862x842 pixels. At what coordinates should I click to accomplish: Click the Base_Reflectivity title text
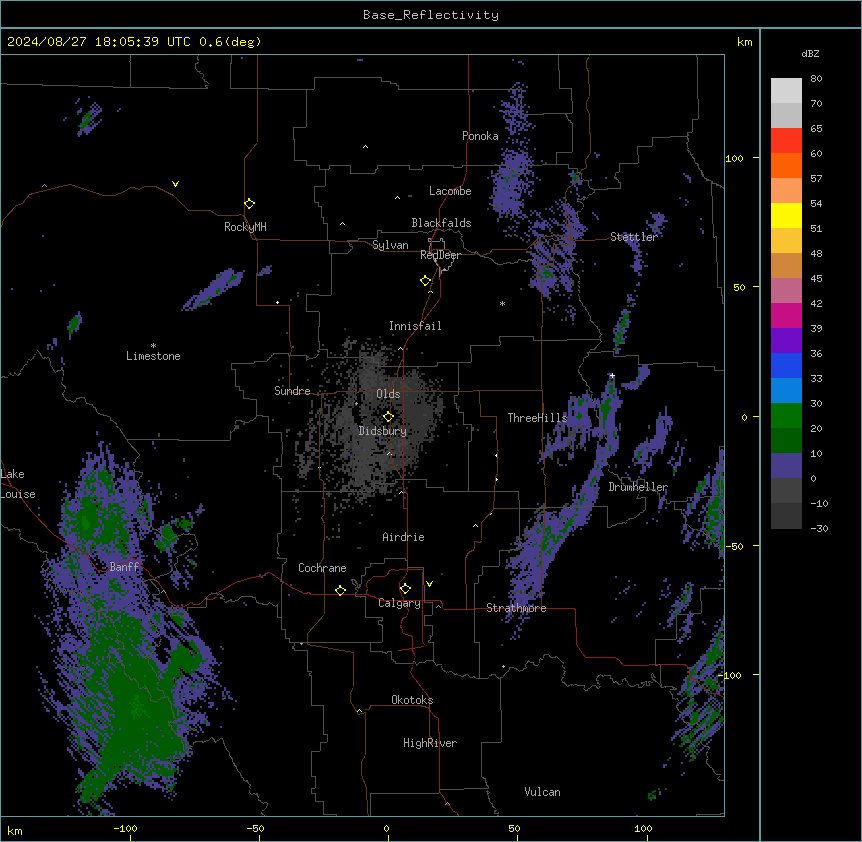pos(431,15)
